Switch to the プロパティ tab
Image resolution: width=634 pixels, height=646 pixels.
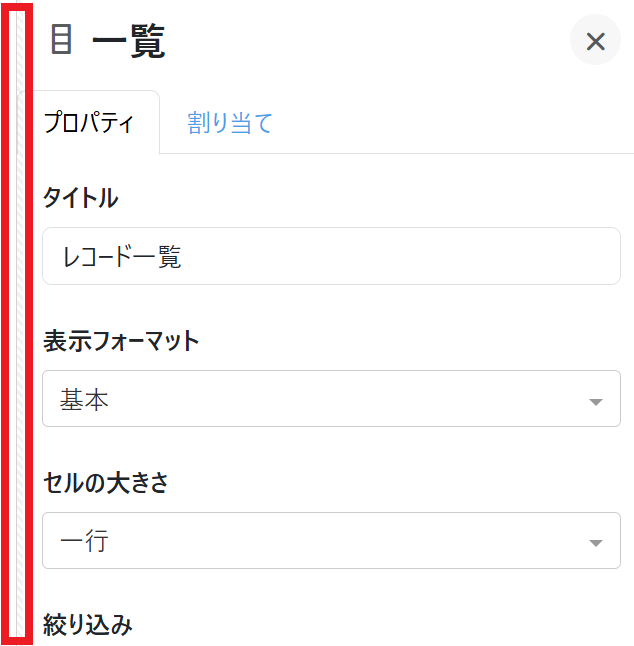click(x=88, y=123)
